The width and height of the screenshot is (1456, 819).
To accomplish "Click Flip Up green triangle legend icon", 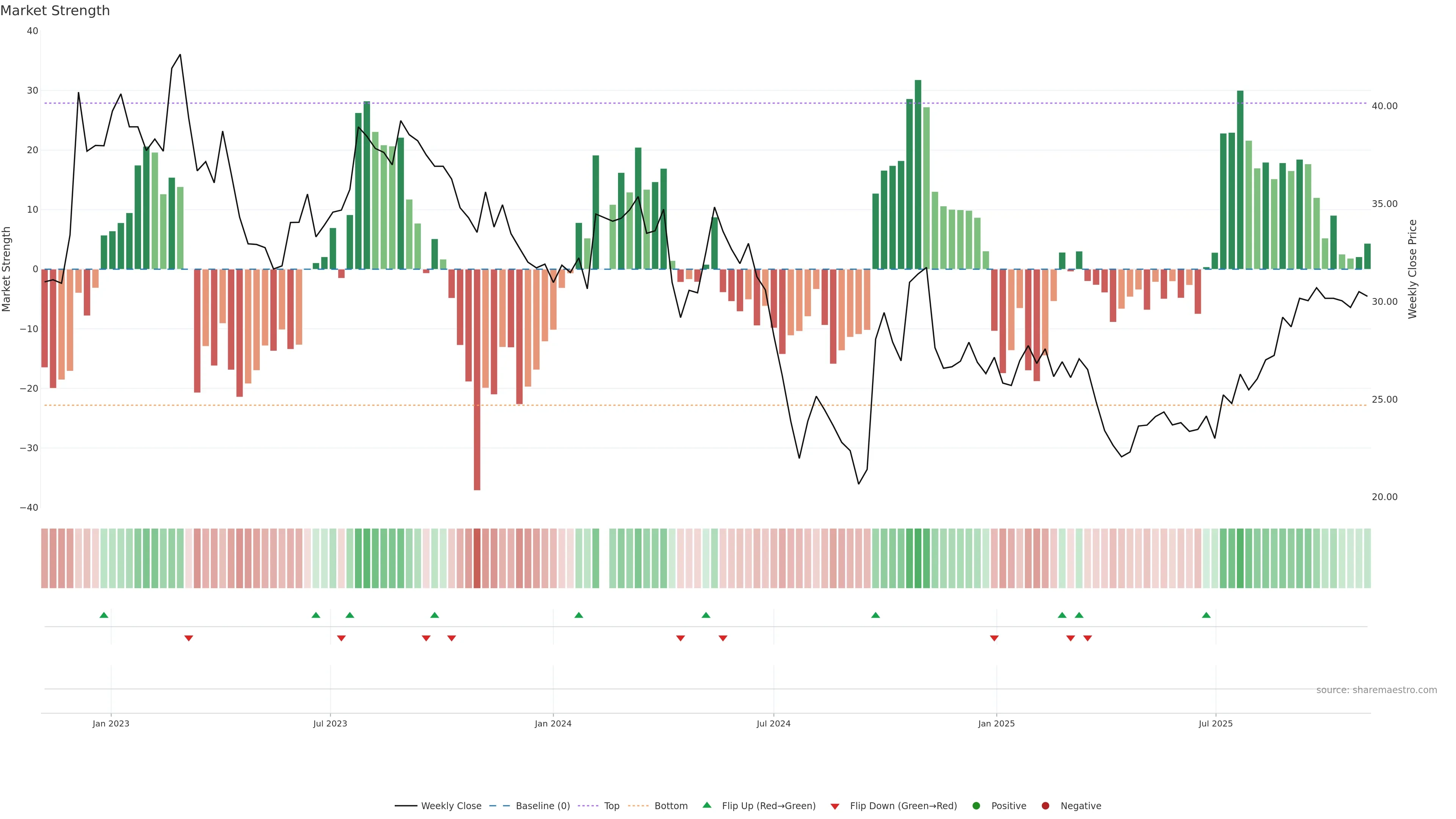I will [x=706, y=805].
